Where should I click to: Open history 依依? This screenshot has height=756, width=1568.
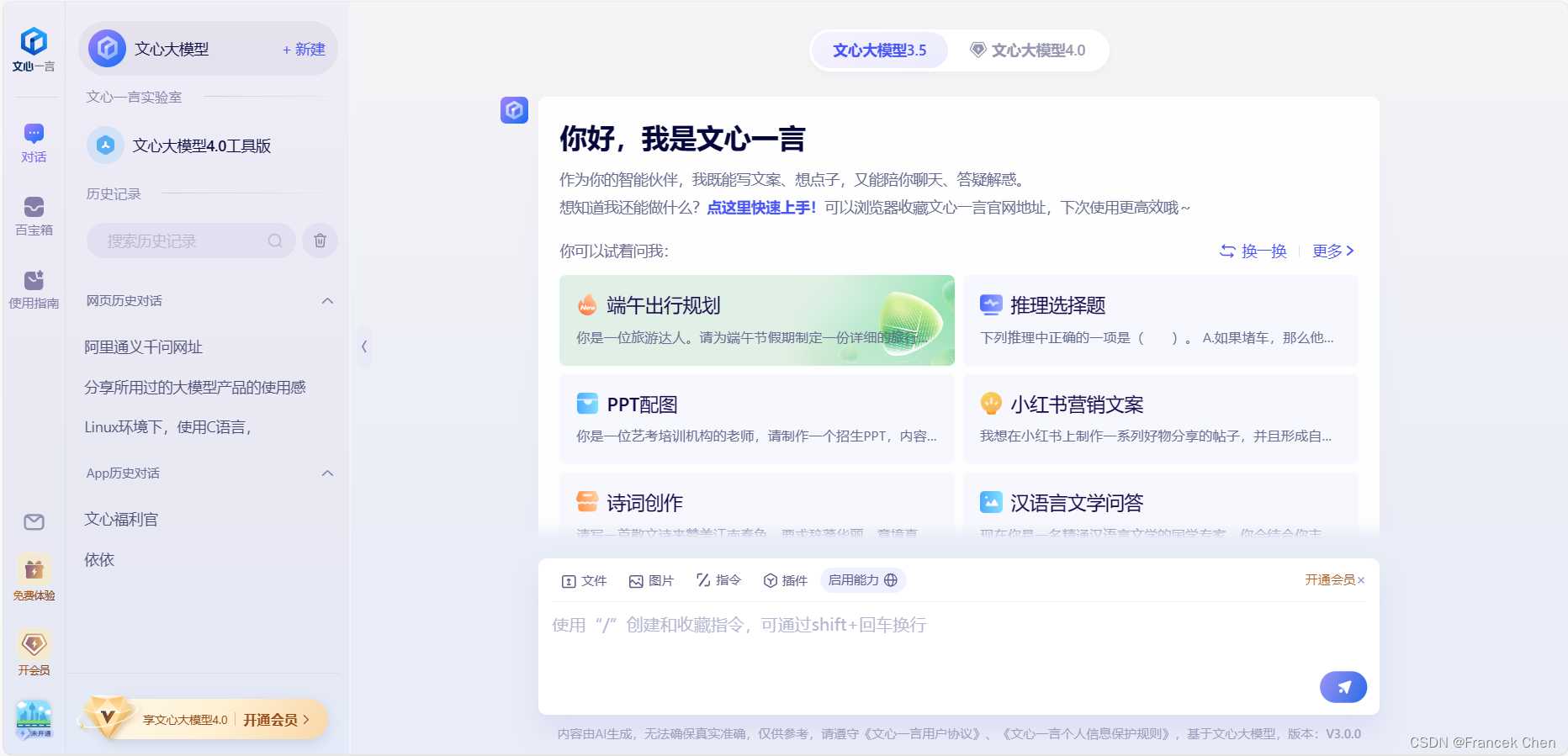(x=99, y=560)
